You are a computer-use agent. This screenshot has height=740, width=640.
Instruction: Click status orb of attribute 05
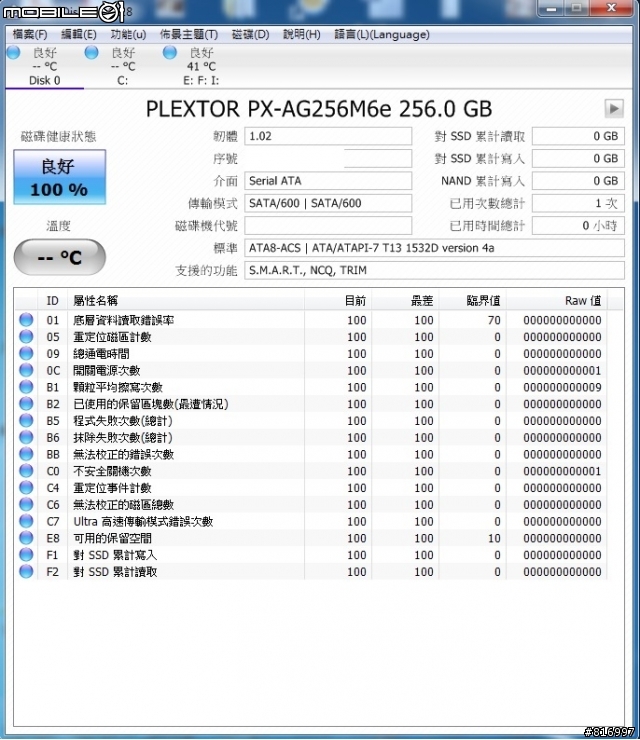26,336
